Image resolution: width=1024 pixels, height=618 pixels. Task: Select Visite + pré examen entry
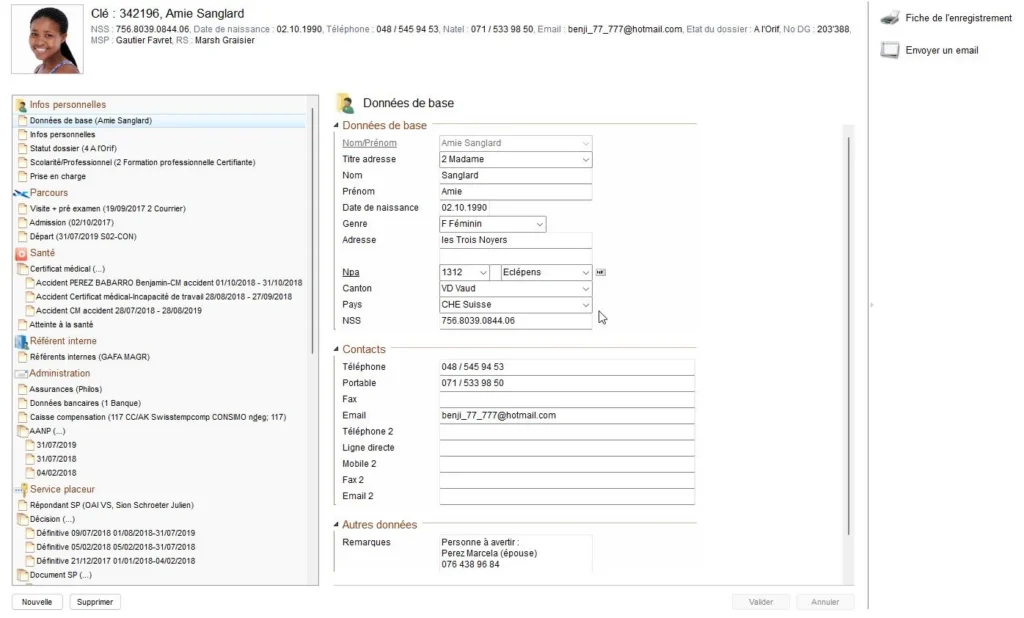108,209
